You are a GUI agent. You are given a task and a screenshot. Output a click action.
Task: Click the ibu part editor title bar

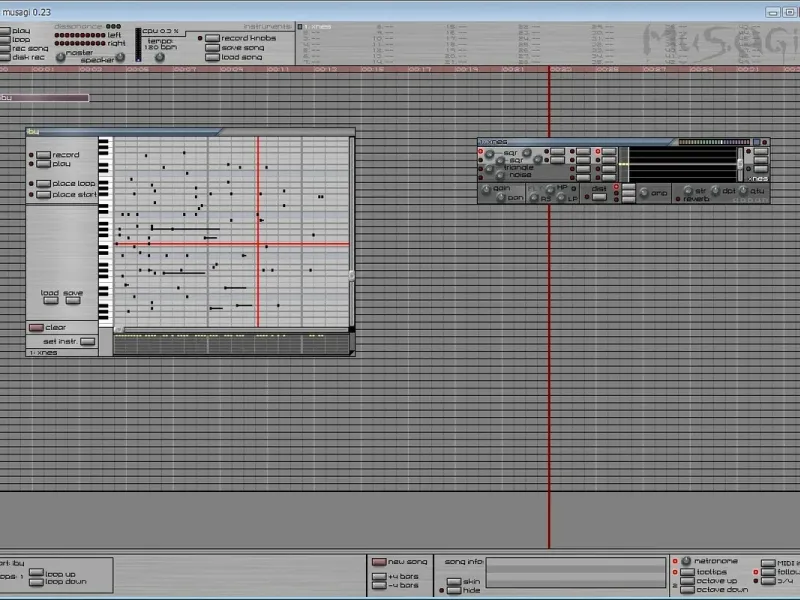pyautogui.click(x=190, y=132)
